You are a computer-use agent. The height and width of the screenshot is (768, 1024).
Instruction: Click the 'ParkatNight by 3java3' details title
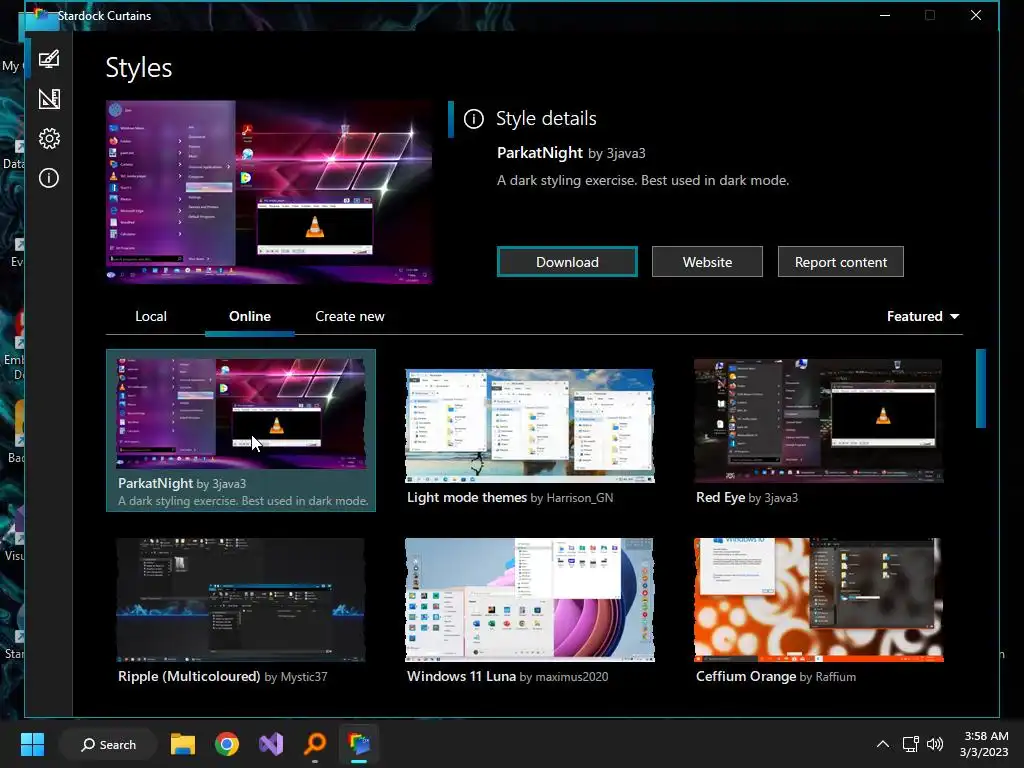[x=571, y=153]
